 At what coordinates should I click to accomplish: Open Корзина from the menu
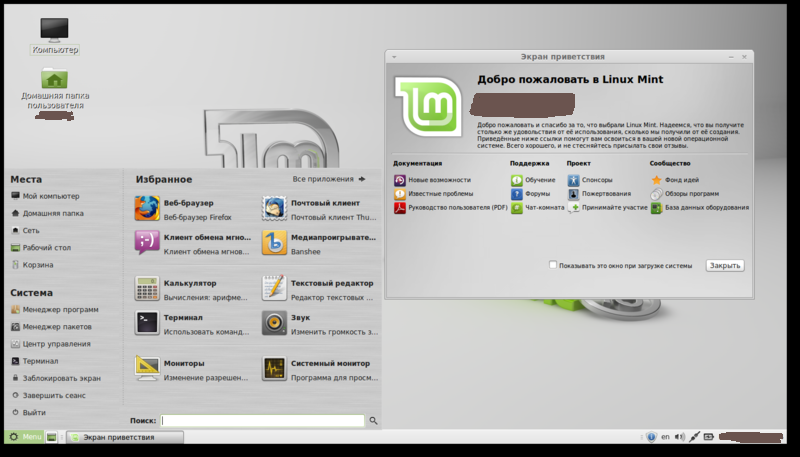32,265
